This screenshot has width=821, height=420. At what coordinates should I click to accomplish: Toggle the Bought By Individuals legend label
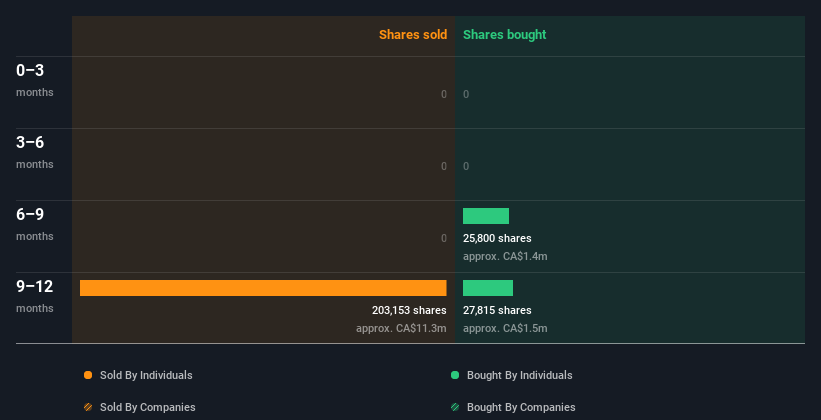[x=519, y=375]
